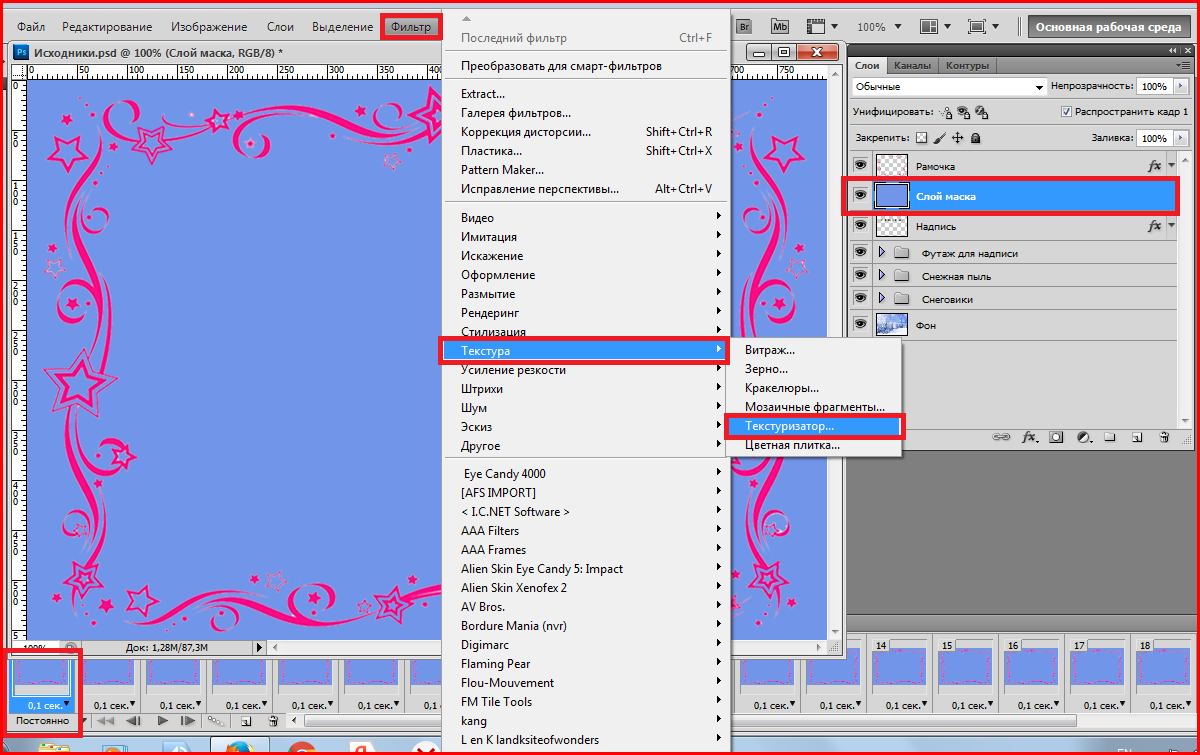Hide the Фон layer
This screenshot has width=1200, height=755.
pyautogui.click(x=860, y=325)
